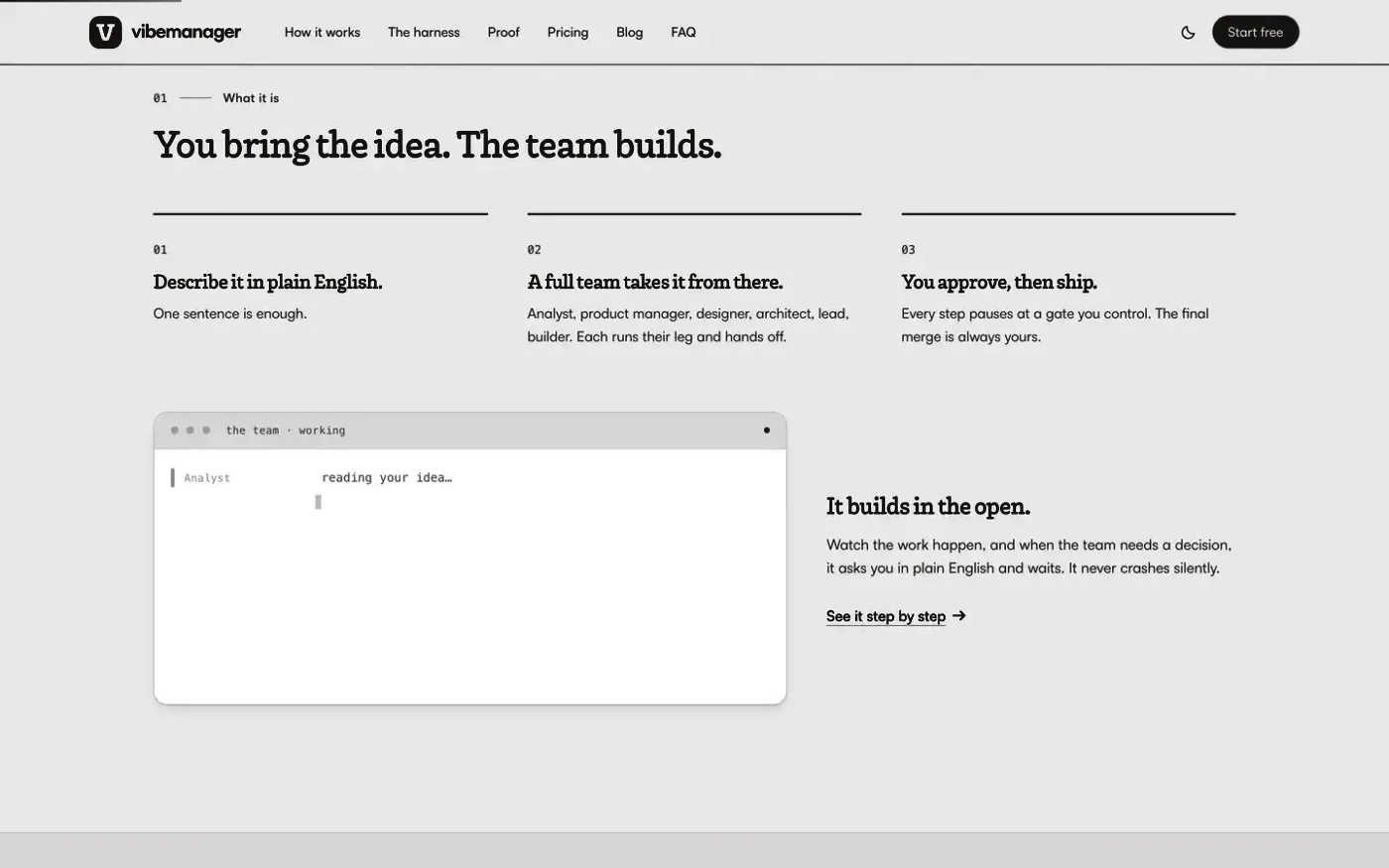
Task: Open the Proof nav link
Action: pyautogui.click(x=503, y=33)
